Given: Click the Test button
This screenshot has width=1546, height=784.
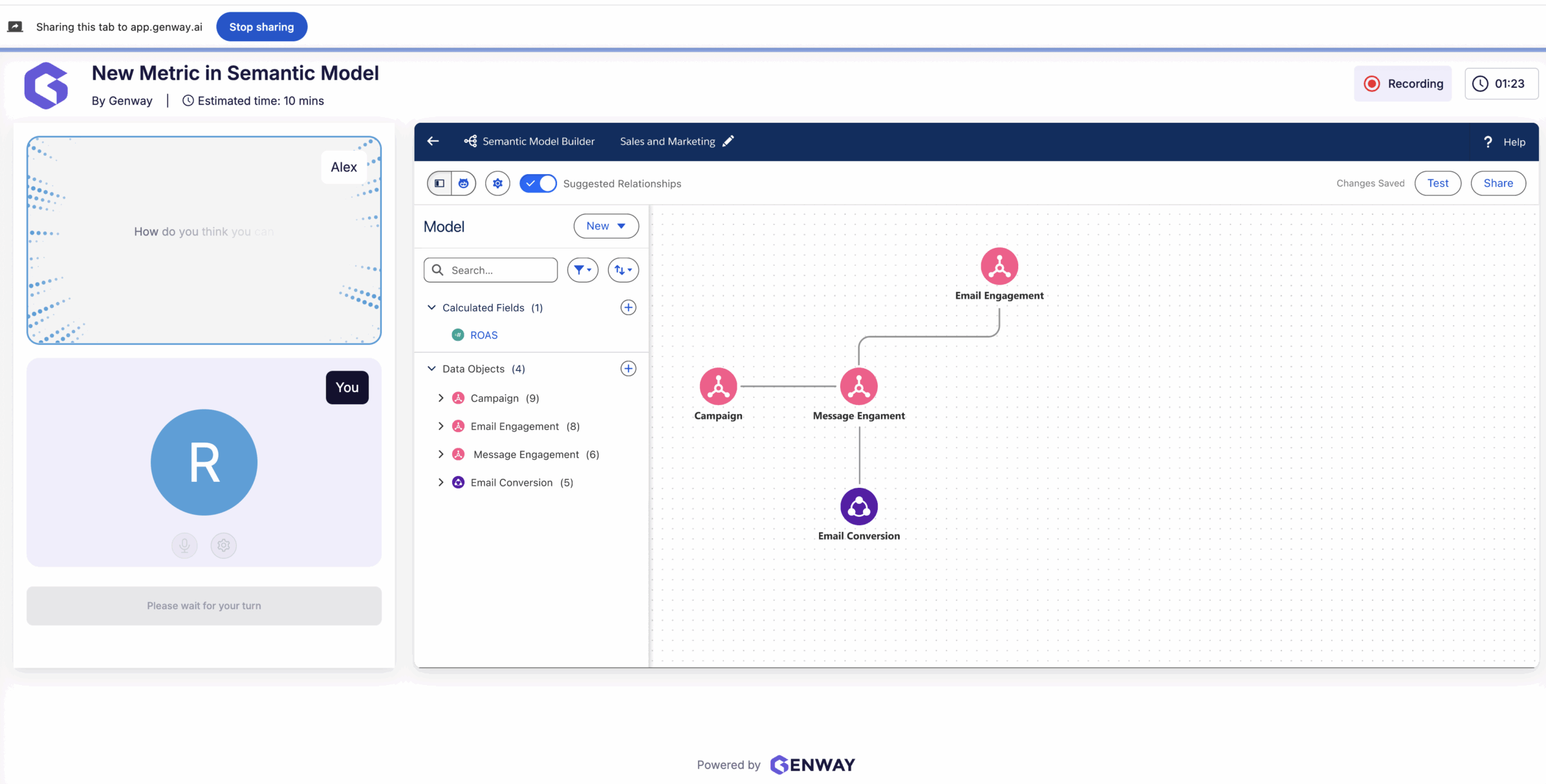Looking at the screenshot, I should pos(1437,183).
